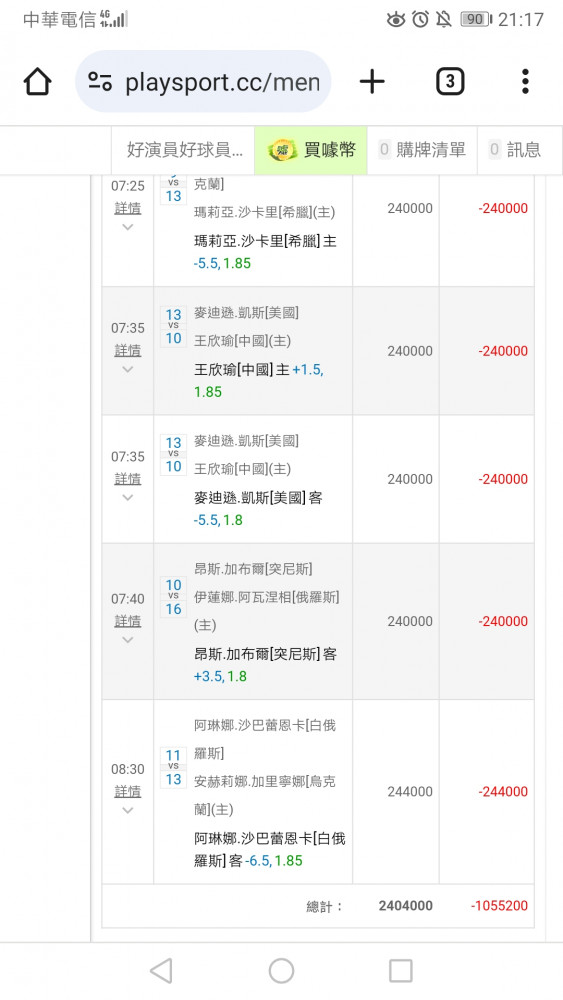Open a new tab with plus icon
Image resolution: width=563 pixels, height=1000 pixels.
[x=372, y=82]
